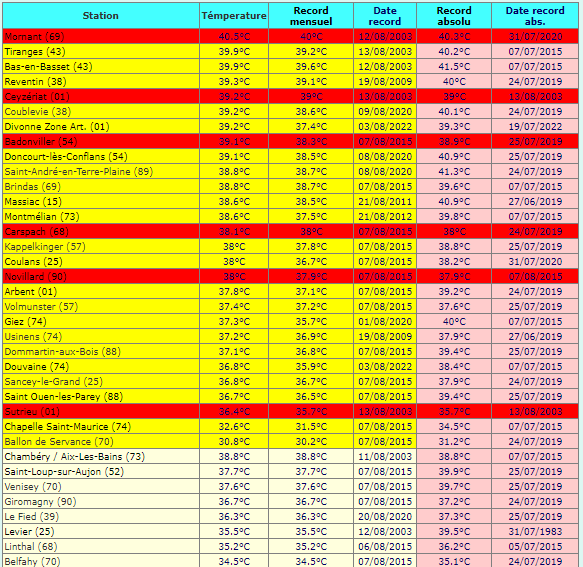
Task: Click Douvaine's monthly record 35.9°C
Action: tap(311, 367)
